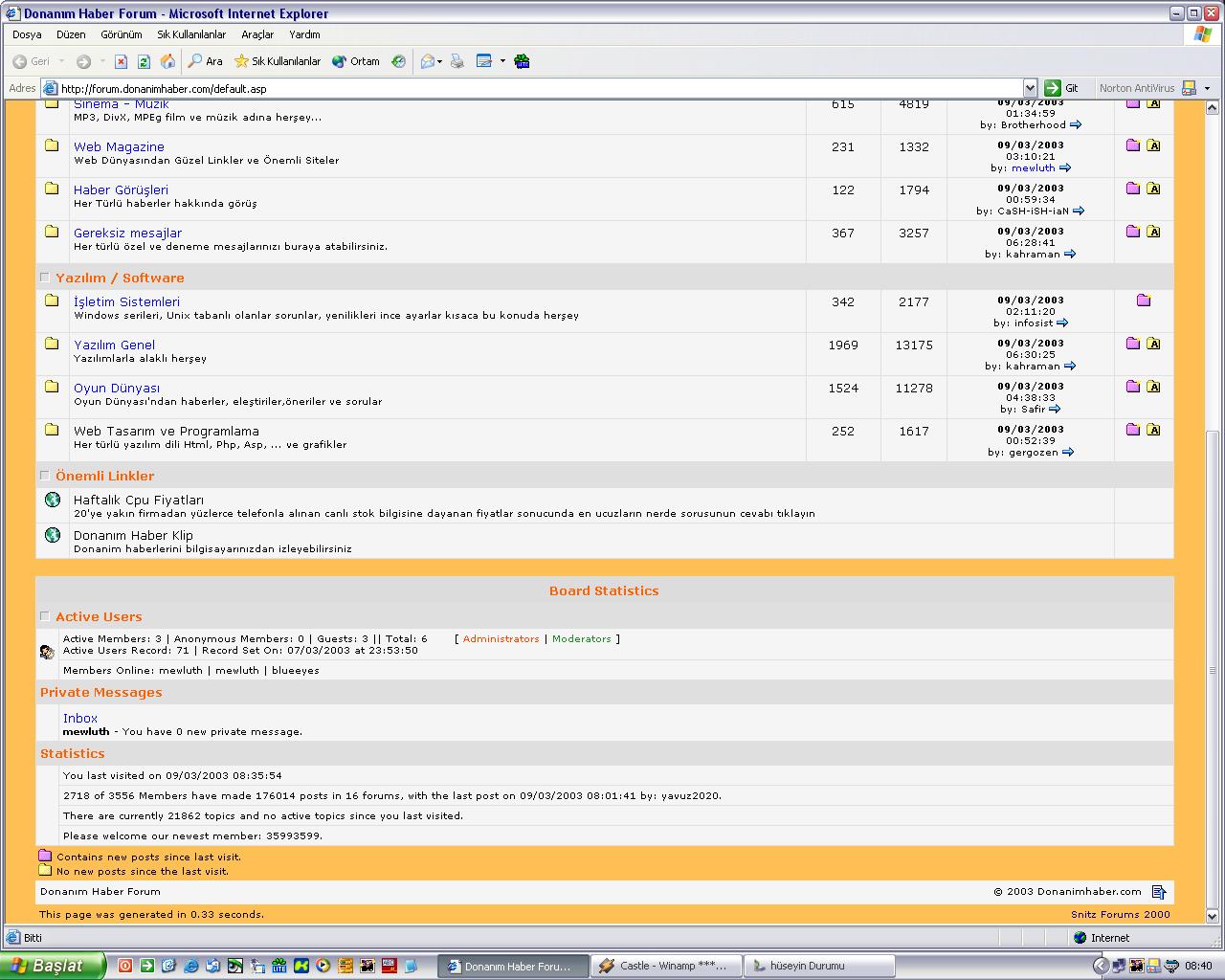Jump to last post by infosist arrow
1225x980 pixels.
tap(1062, 323)
